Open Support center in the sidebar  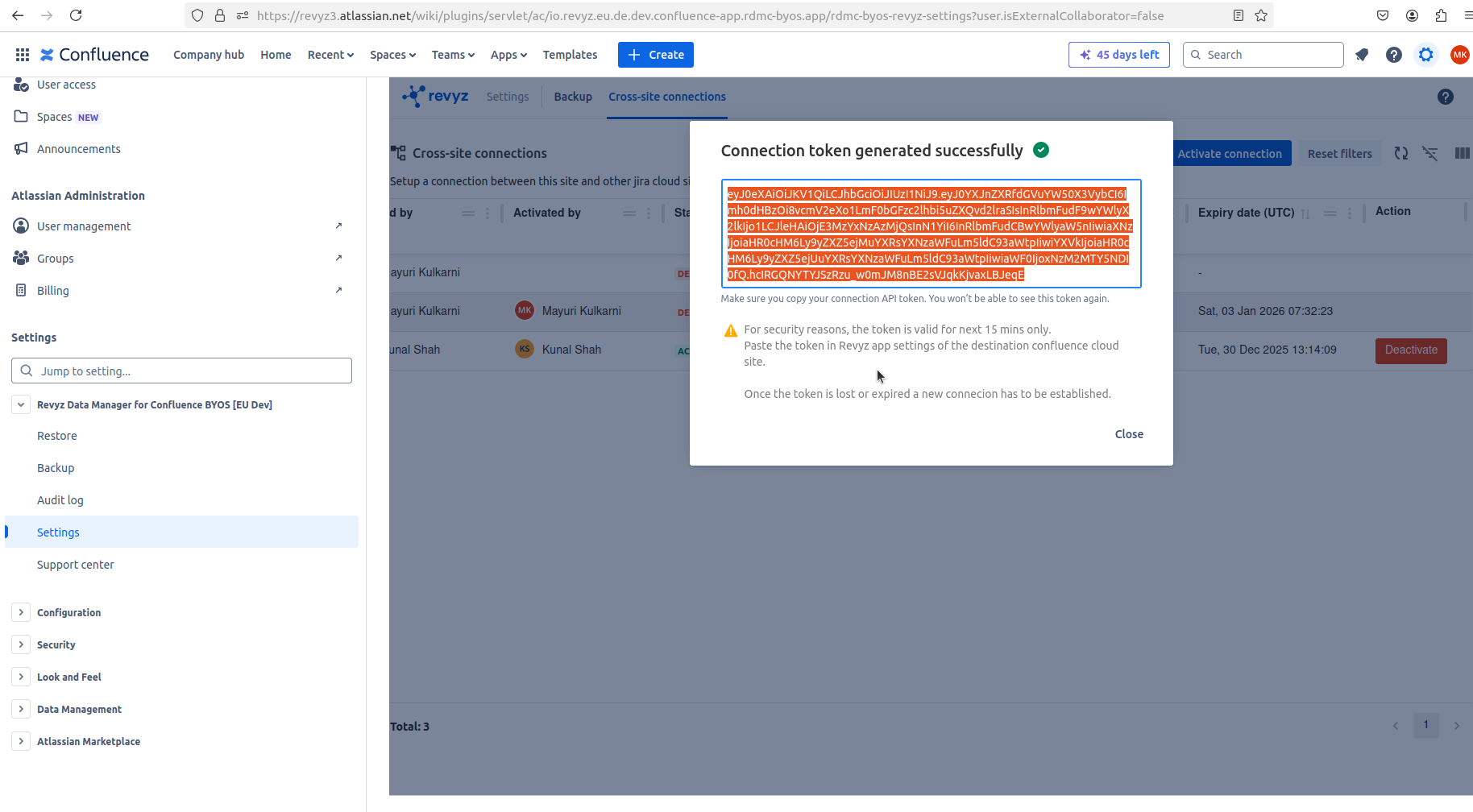pos(76,565)
